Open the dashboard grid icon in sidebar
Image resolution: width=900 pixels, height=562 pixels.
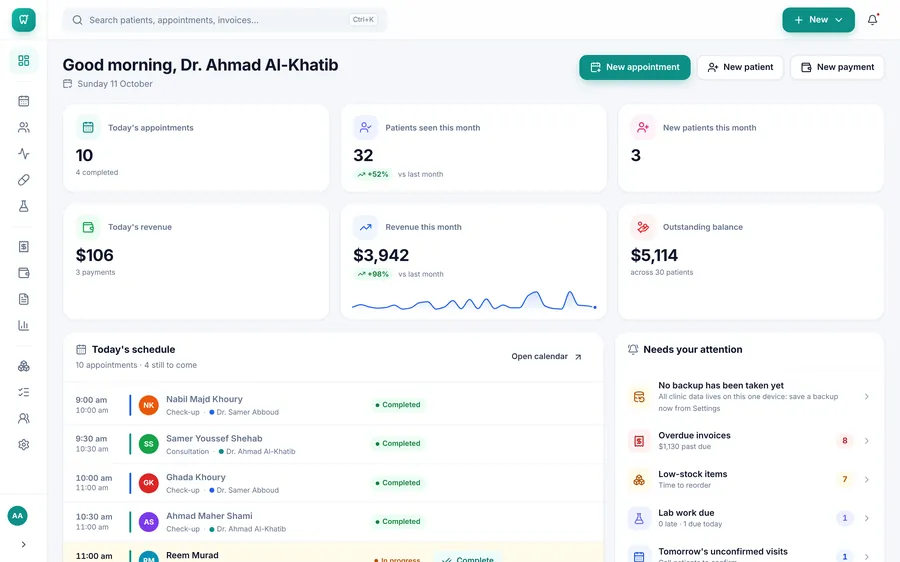pos(24,61)
